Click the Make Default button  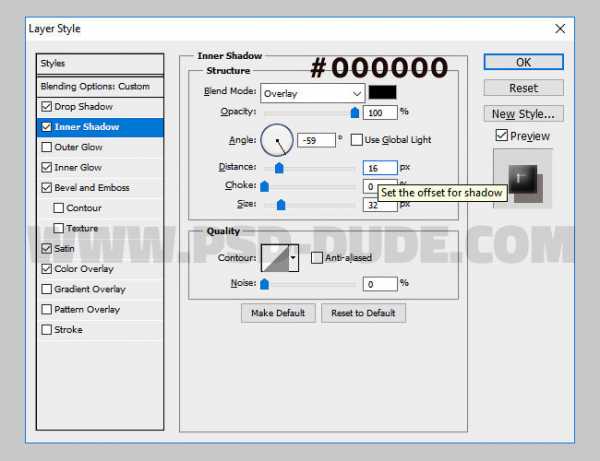coord(277,313)
